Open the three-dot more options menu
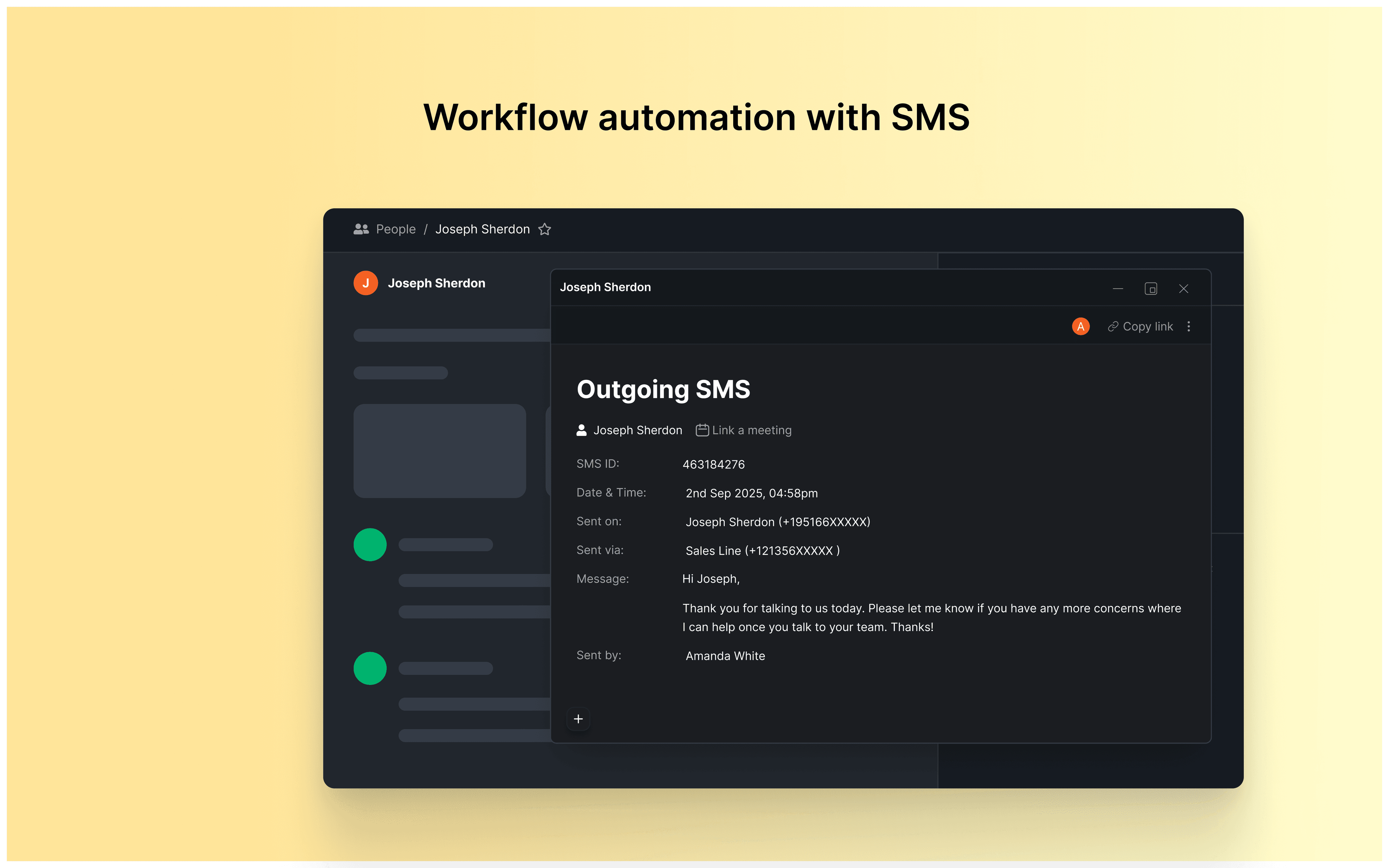Screen dimensions: 1389x868 pos(1189,326)
